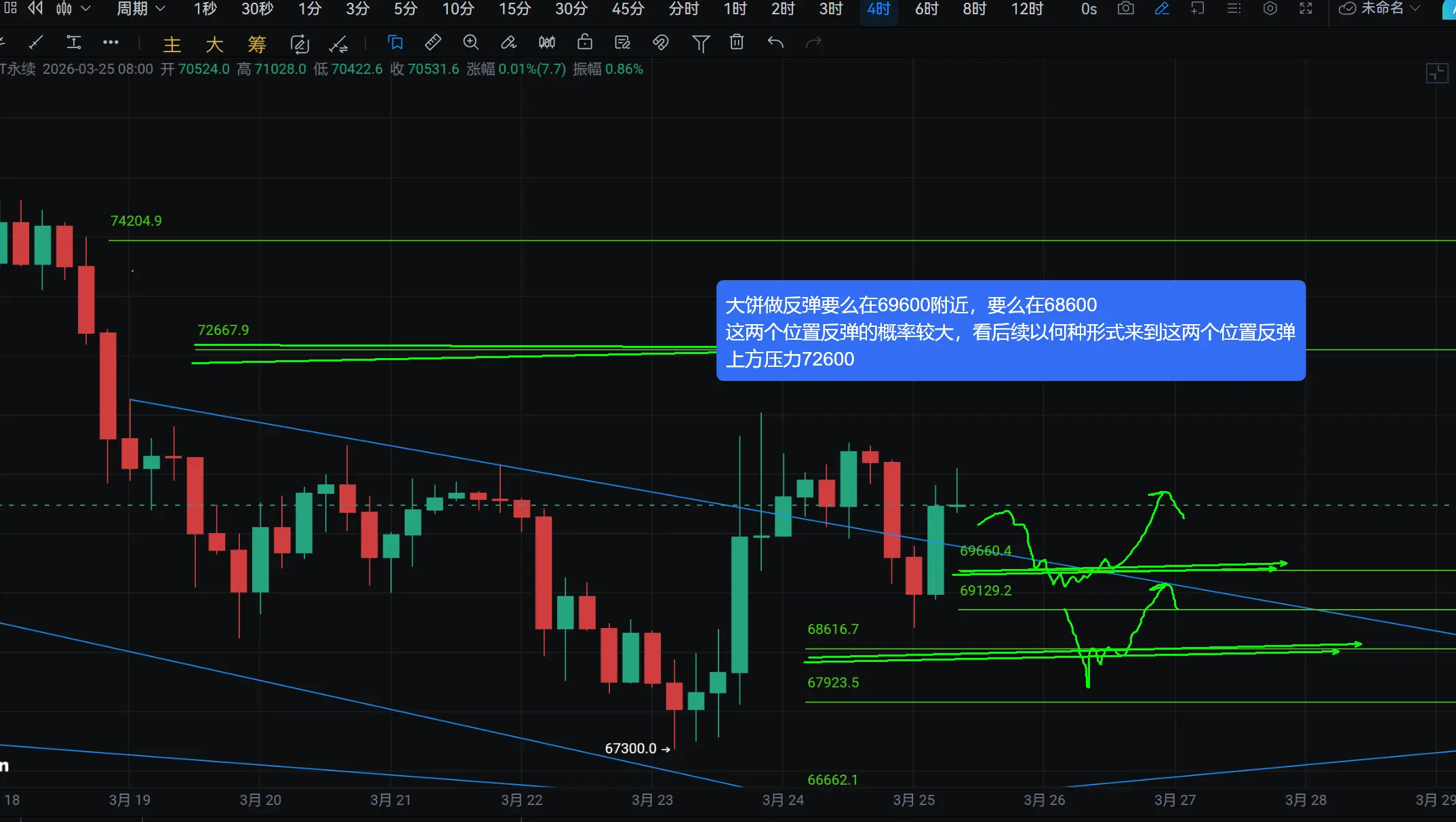Click the 筹 chip distribution button

[257, 45]
